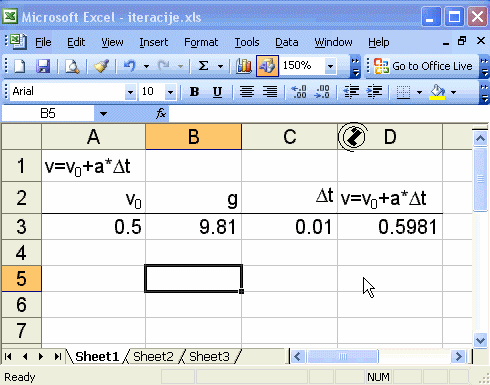Open the Undo history dropdown
This screenshot has width=490, height=385.
(146, 66)
